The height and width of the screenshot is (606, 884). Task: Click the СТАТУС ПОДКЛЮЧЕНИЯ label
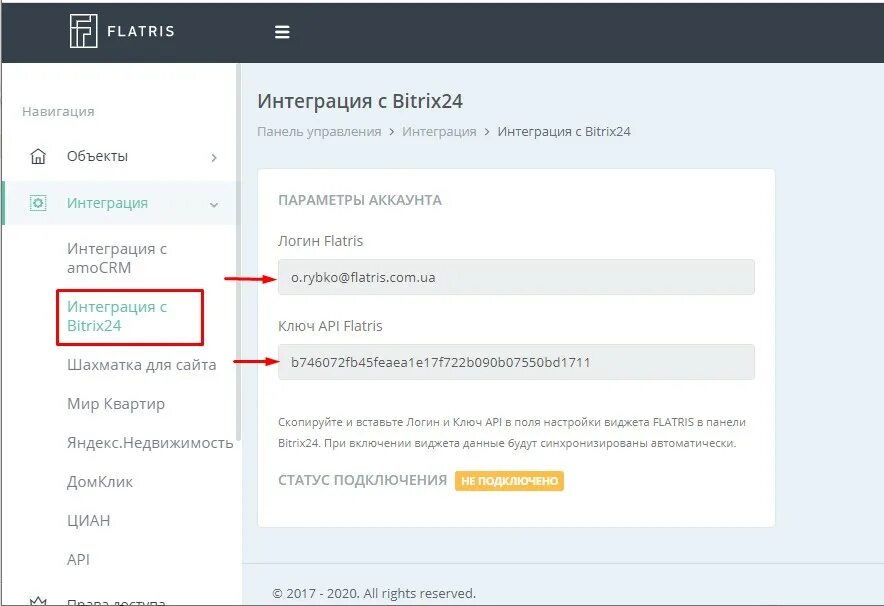[362, 480]
